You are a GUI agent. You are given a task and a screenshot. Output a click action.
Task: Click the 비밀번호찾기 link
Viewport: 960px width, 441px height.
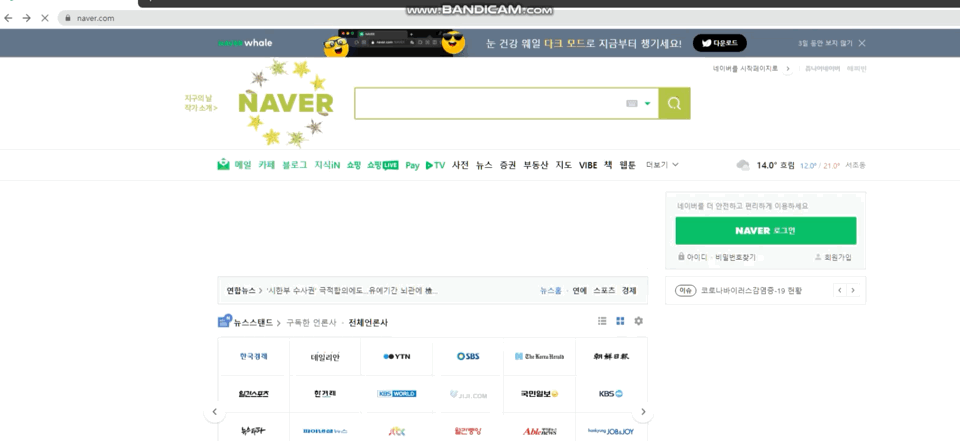[x=735, y=257]
